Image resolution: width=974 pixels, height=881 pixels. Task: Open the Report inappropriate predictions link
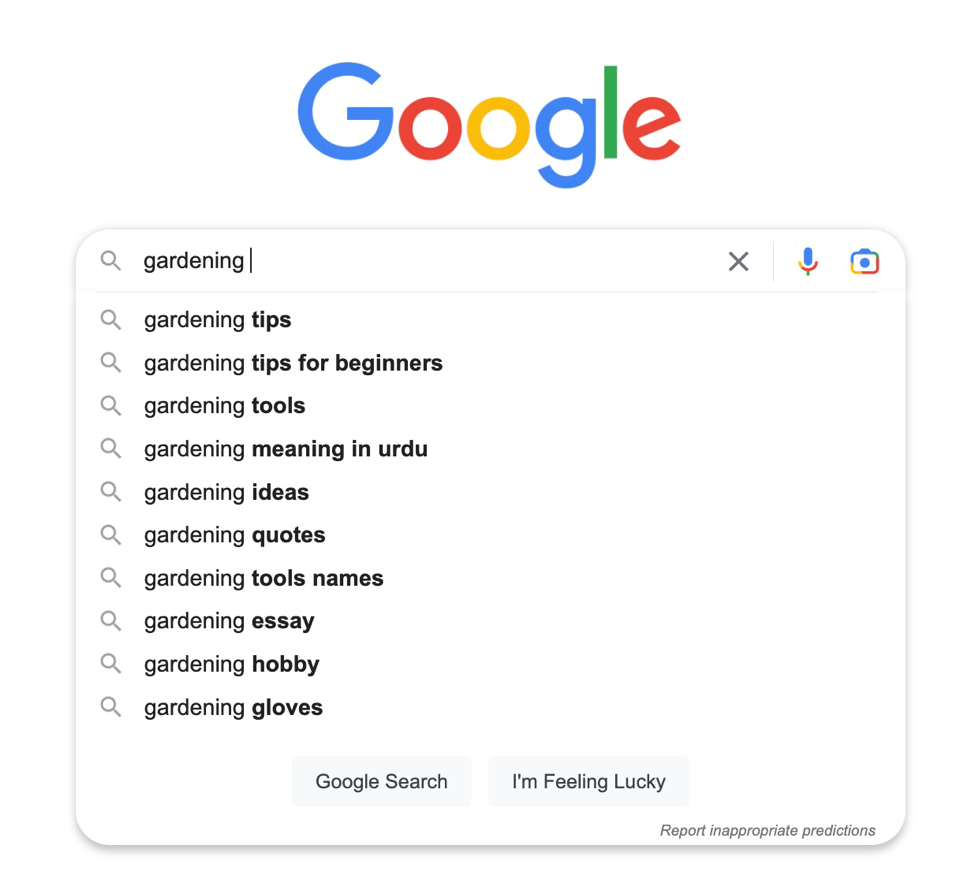[x=767, y=830]
